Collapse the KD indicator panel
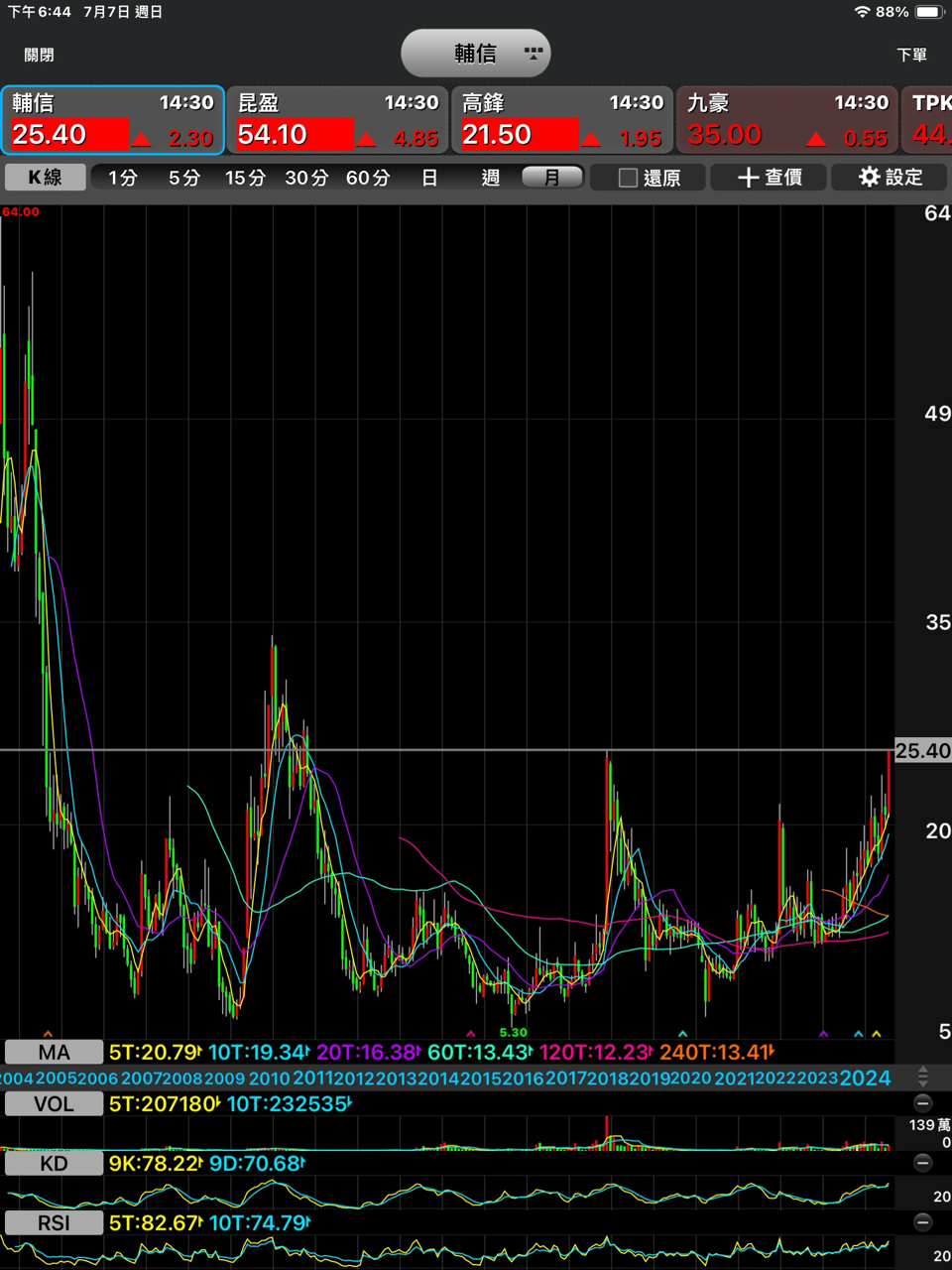The height and width of the screenshot is (1270, 952). coord(922,1163)
